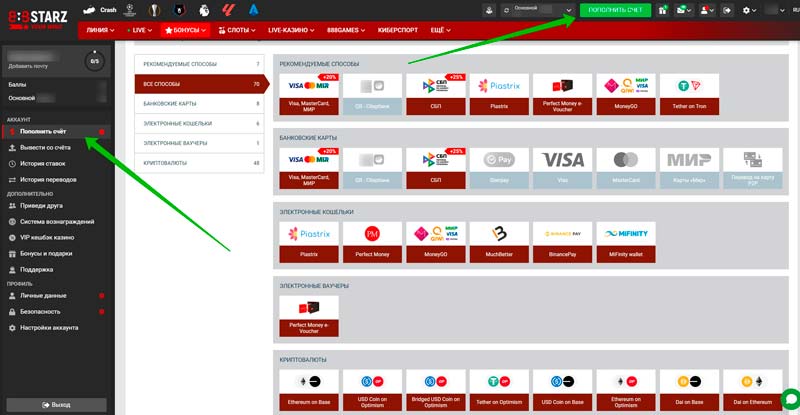Expand the ЛИНИЯ dropdown menu

pos(101,31)
